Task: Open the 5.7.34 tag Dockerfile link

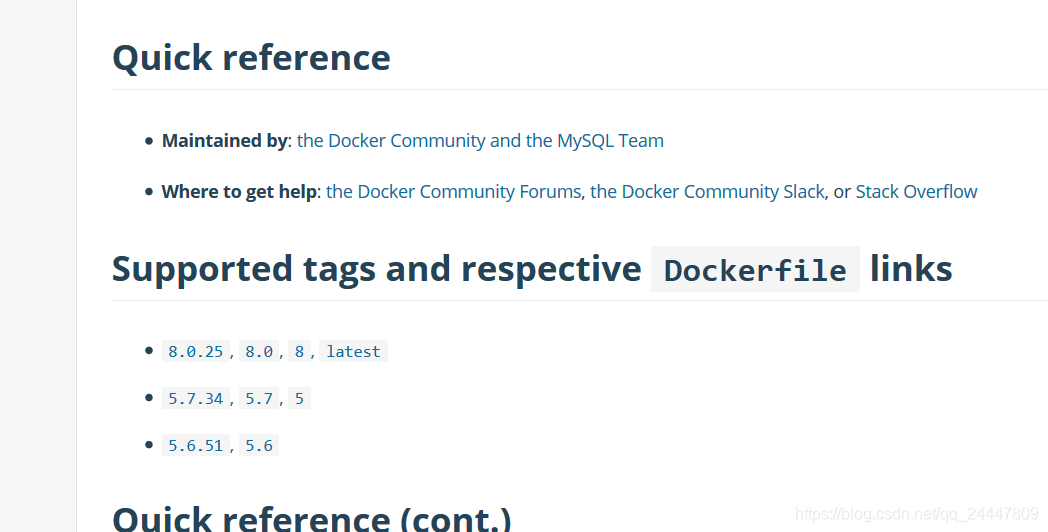Action: point(196,398)
